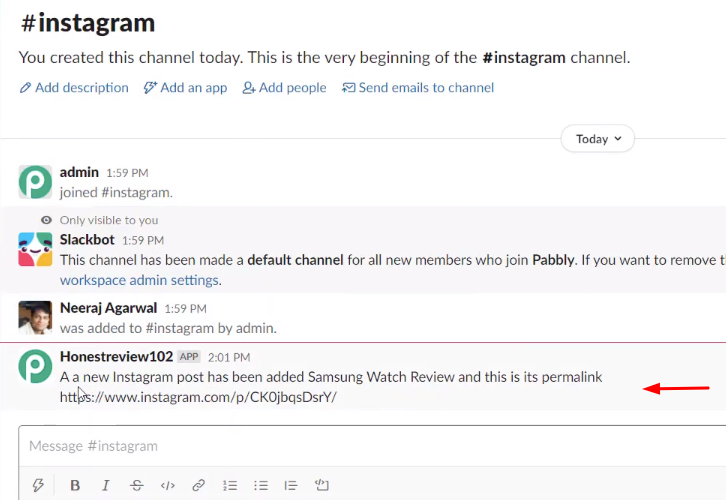Apply blockquote formatting
Screen dimensions: 726x500
tap(291, 485)
